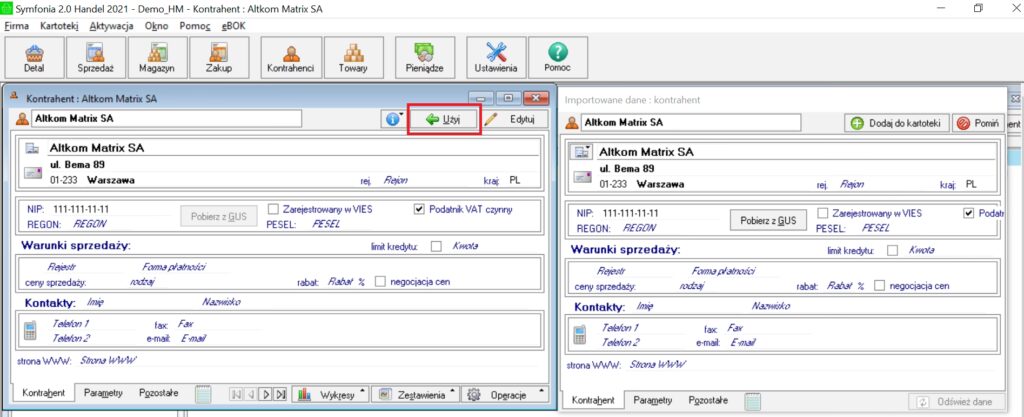Click the Użyj button
Viewport: 1024px width, 417px height.
point(444,119)
